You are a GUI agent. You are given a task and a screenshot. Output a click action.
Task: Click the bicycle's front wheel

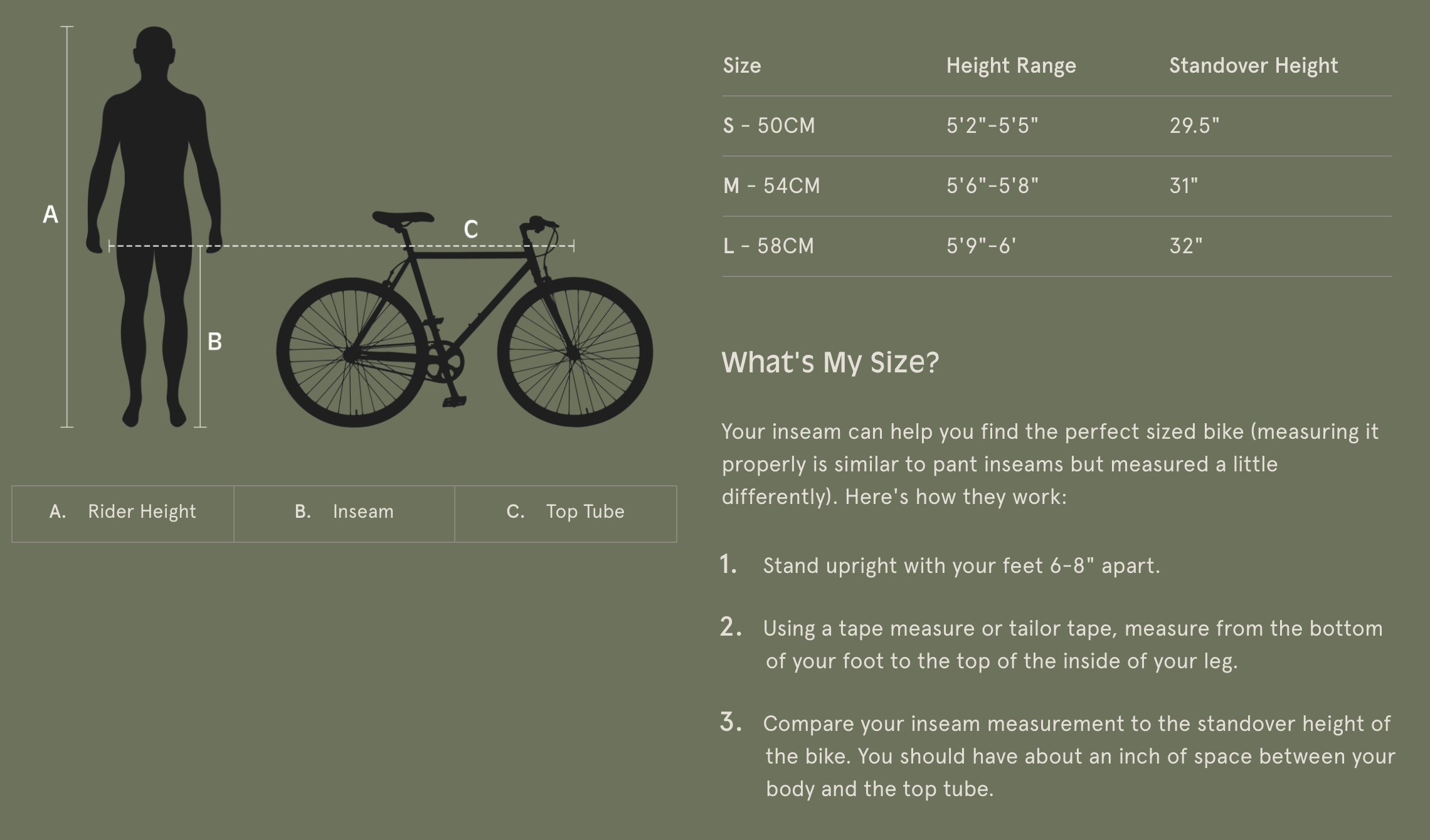[575, 352]
